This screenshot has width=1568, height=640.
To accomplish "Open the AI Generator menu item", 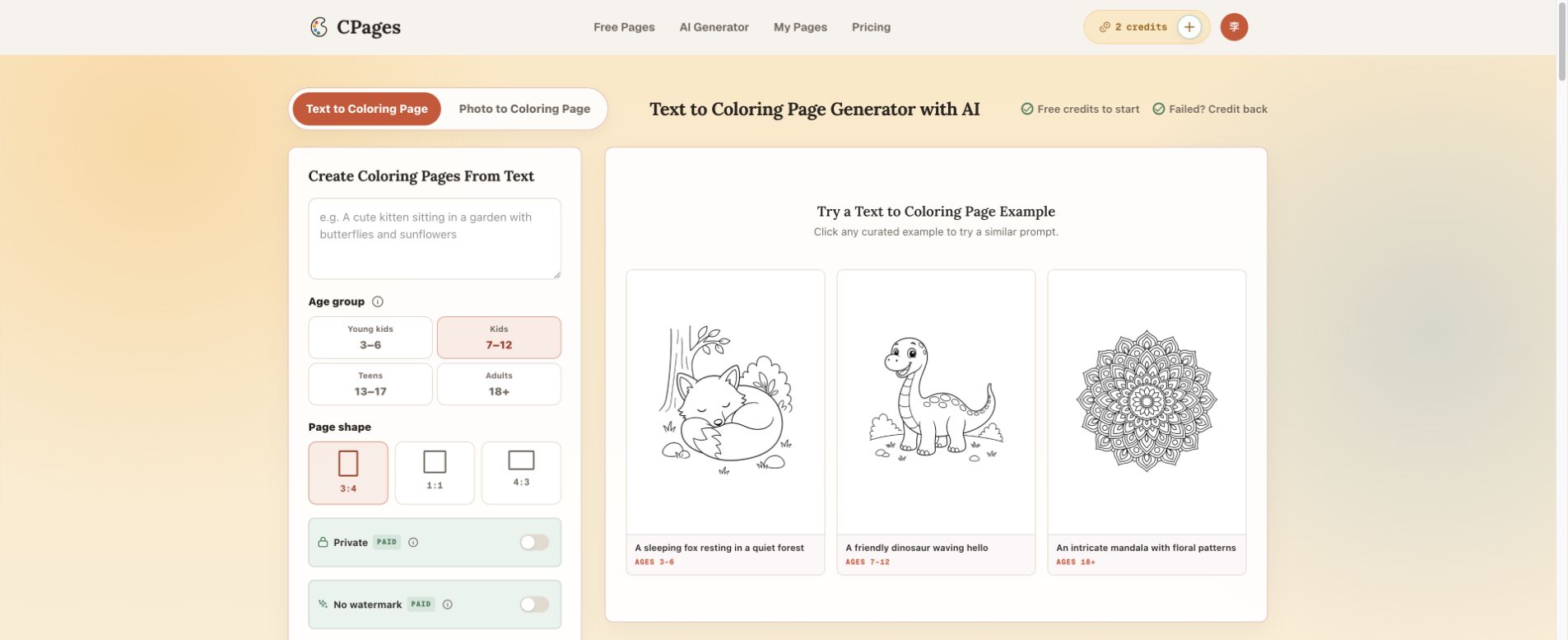I will tap(714, 27).
